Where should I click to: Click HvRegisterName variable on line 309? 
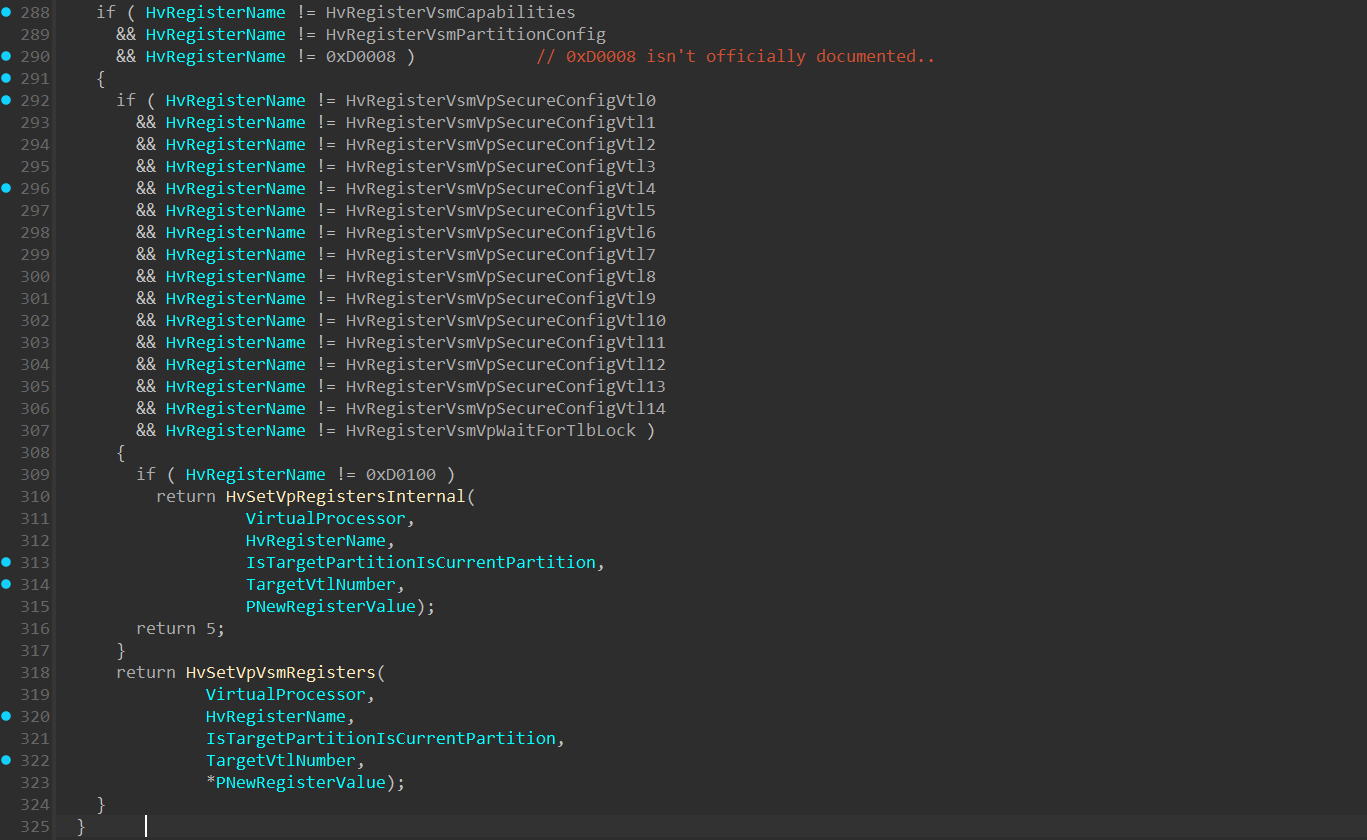tap(255, 474)
